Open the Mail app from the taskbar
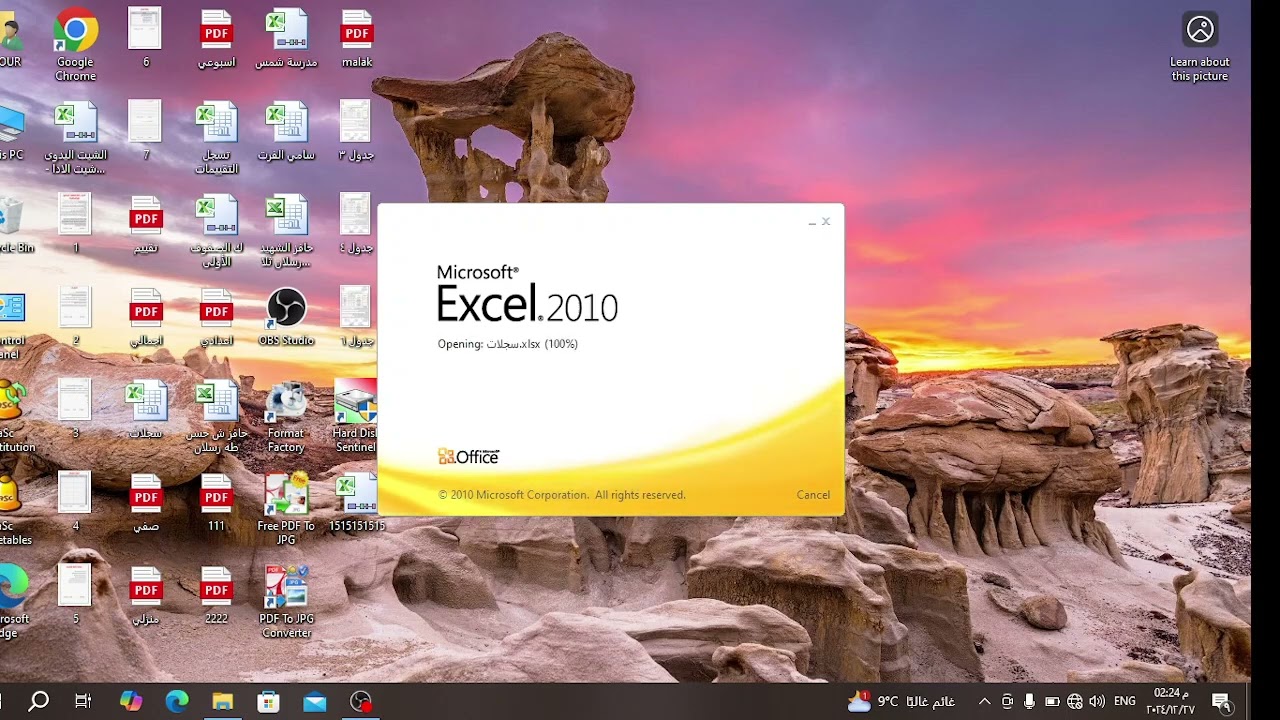Screen dimensions: 1280x720 click(315, 701)
